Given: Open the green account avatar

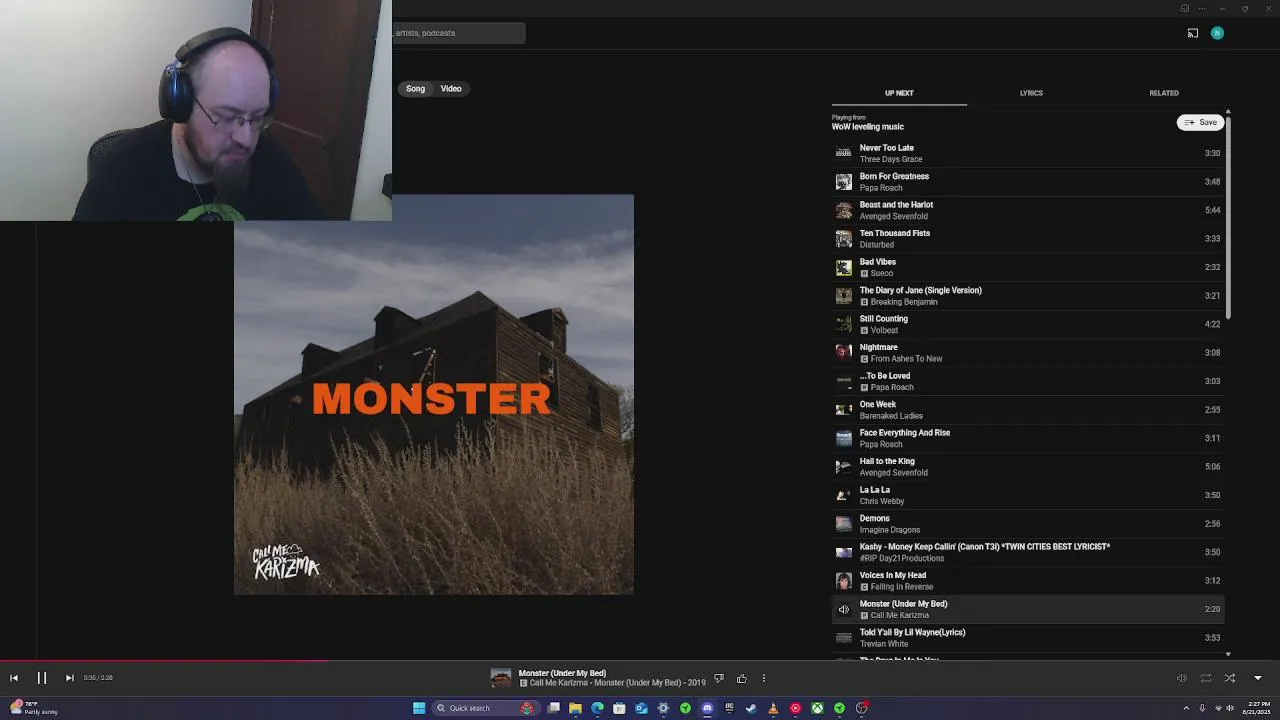Looking at the screenshot, I should (x=1217, y=33).
